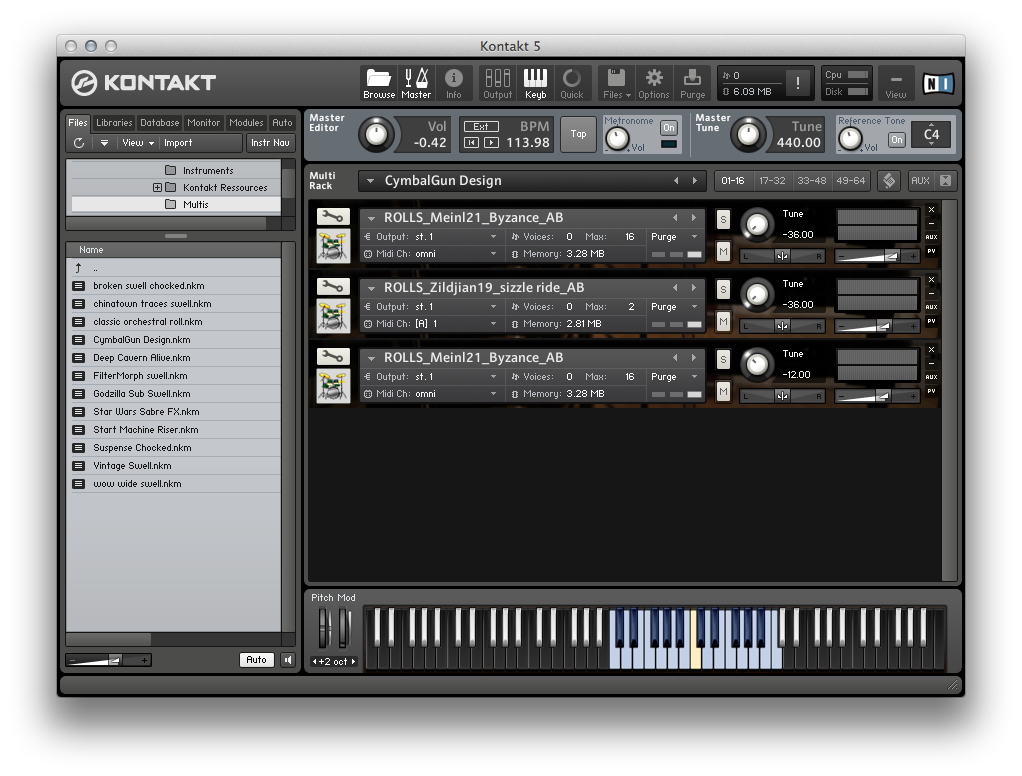Switch to the Modules tab
The image size is (1022, 776).
click(246, 122)
